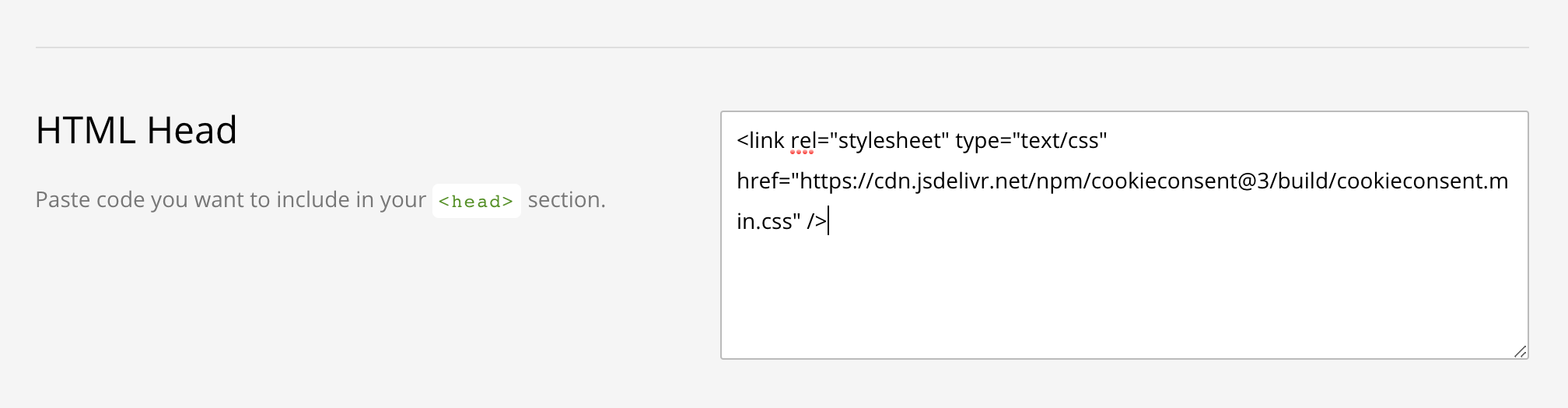Click the word section. after head tag

tap(566, 200)
